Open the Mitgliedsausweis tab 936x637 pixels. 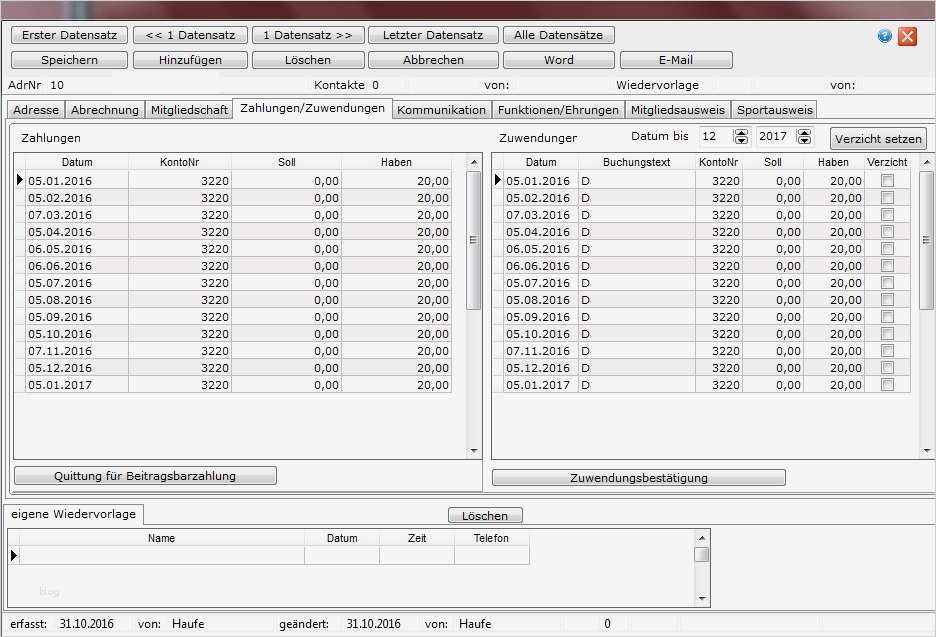pyautogui.click(x=678, y=110)
